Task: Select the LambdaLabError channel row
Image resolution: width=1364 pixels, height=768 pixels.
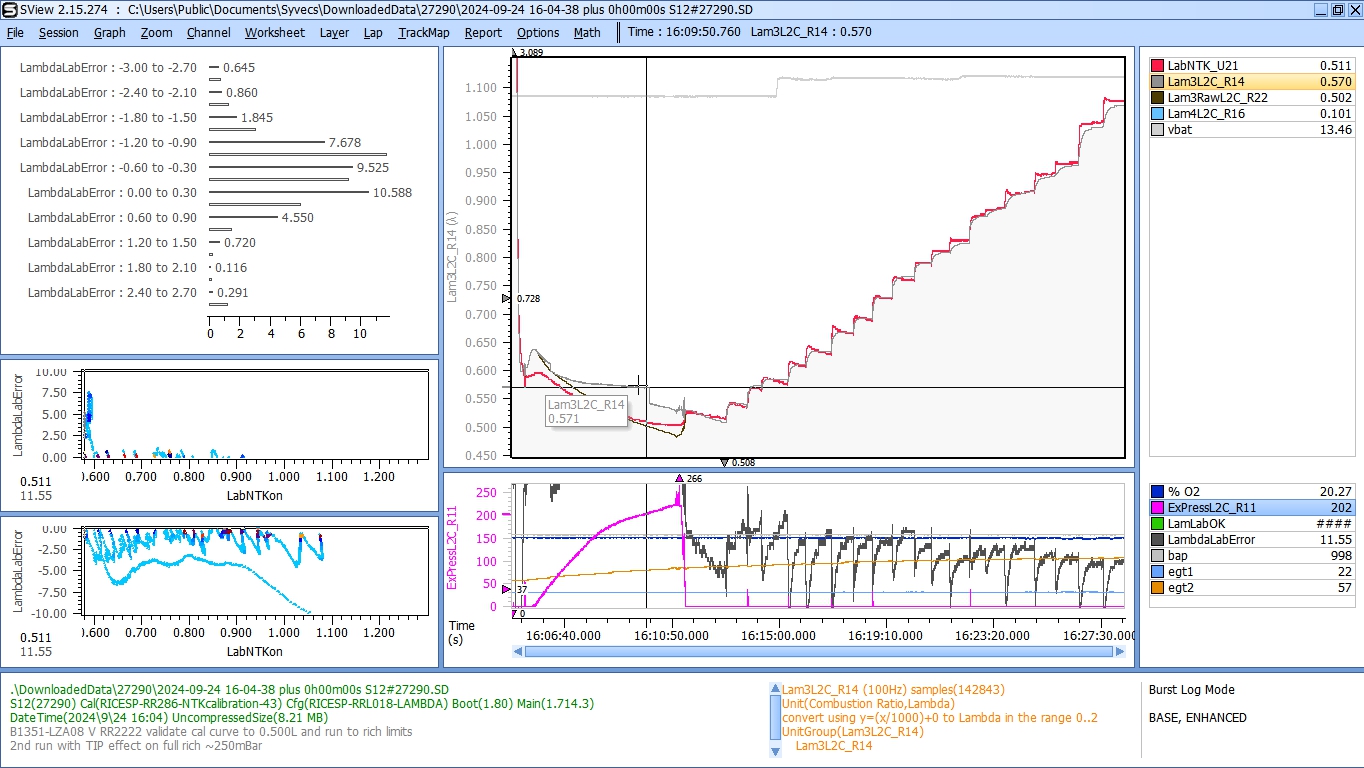Action: point(1211,540)
